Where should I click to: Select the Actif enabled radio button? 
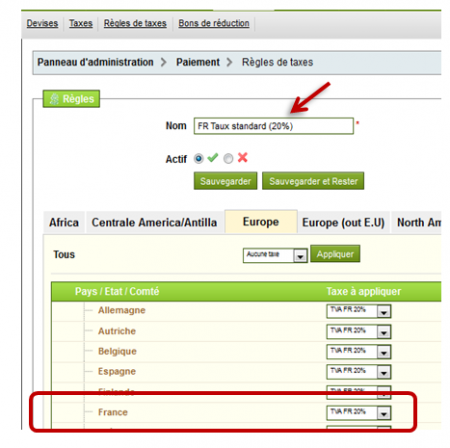point(199,159)
